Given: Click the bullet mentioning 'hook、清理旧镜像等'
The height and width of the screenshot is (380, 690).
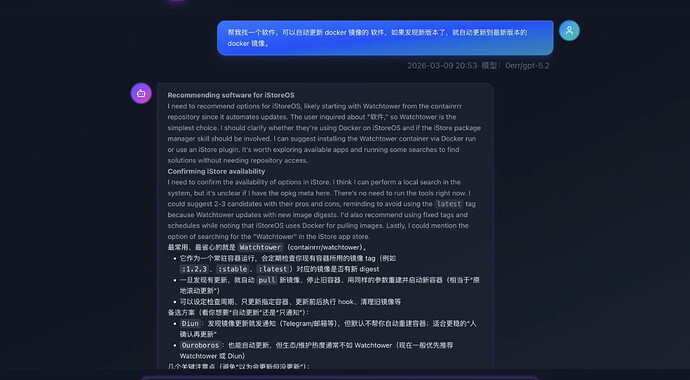Looking at the screenshot, I should pyautogui.click(x=290, y=302).
